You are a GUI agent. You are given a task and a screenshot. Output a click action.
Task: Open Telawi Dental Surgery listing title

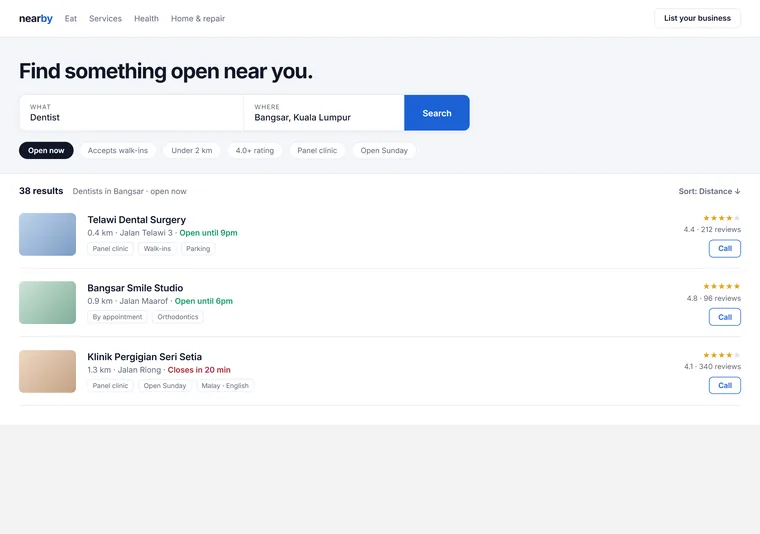pos(137,220)
